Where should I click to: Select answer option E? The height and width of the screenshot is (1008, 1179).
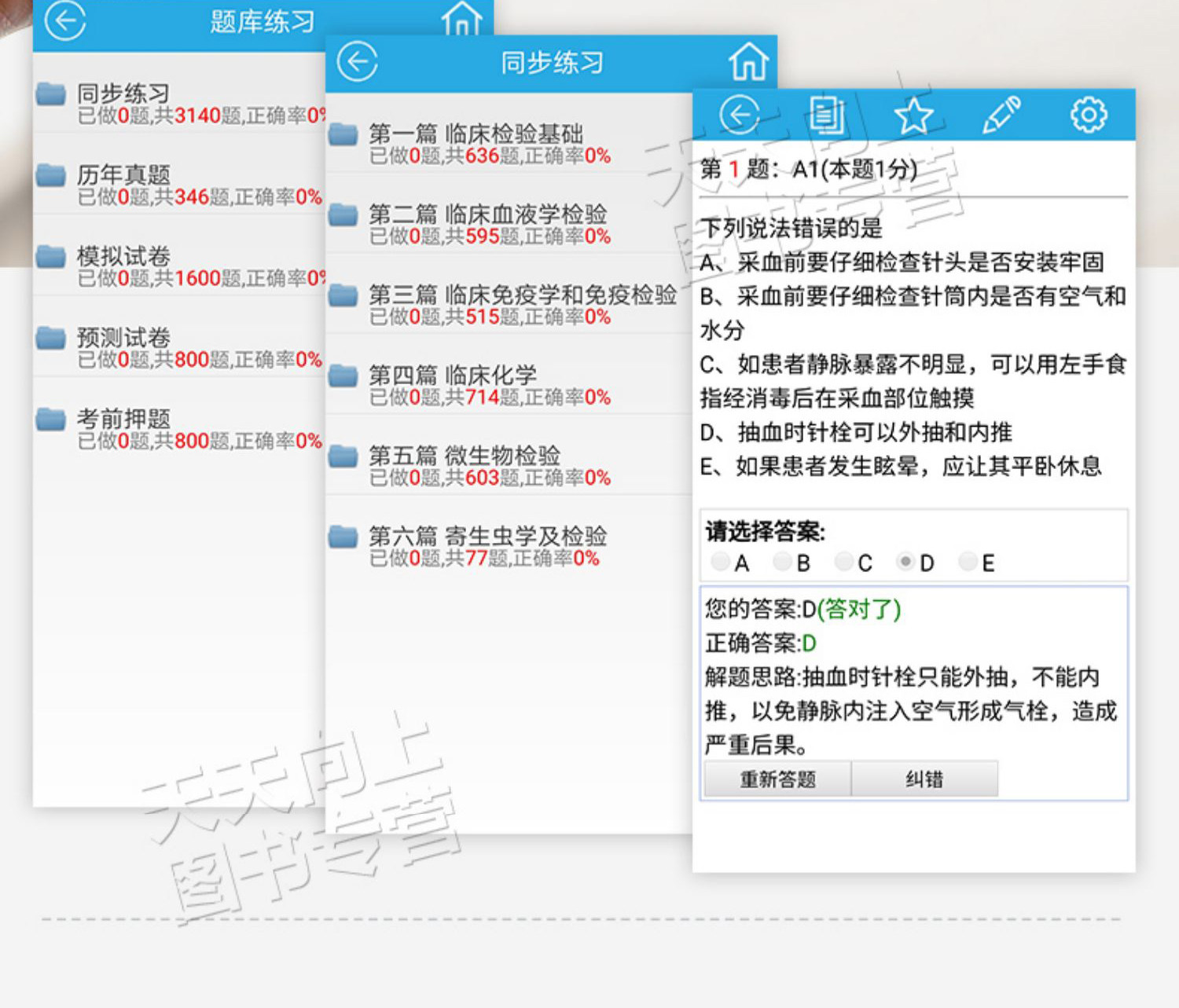coord(978,563)
